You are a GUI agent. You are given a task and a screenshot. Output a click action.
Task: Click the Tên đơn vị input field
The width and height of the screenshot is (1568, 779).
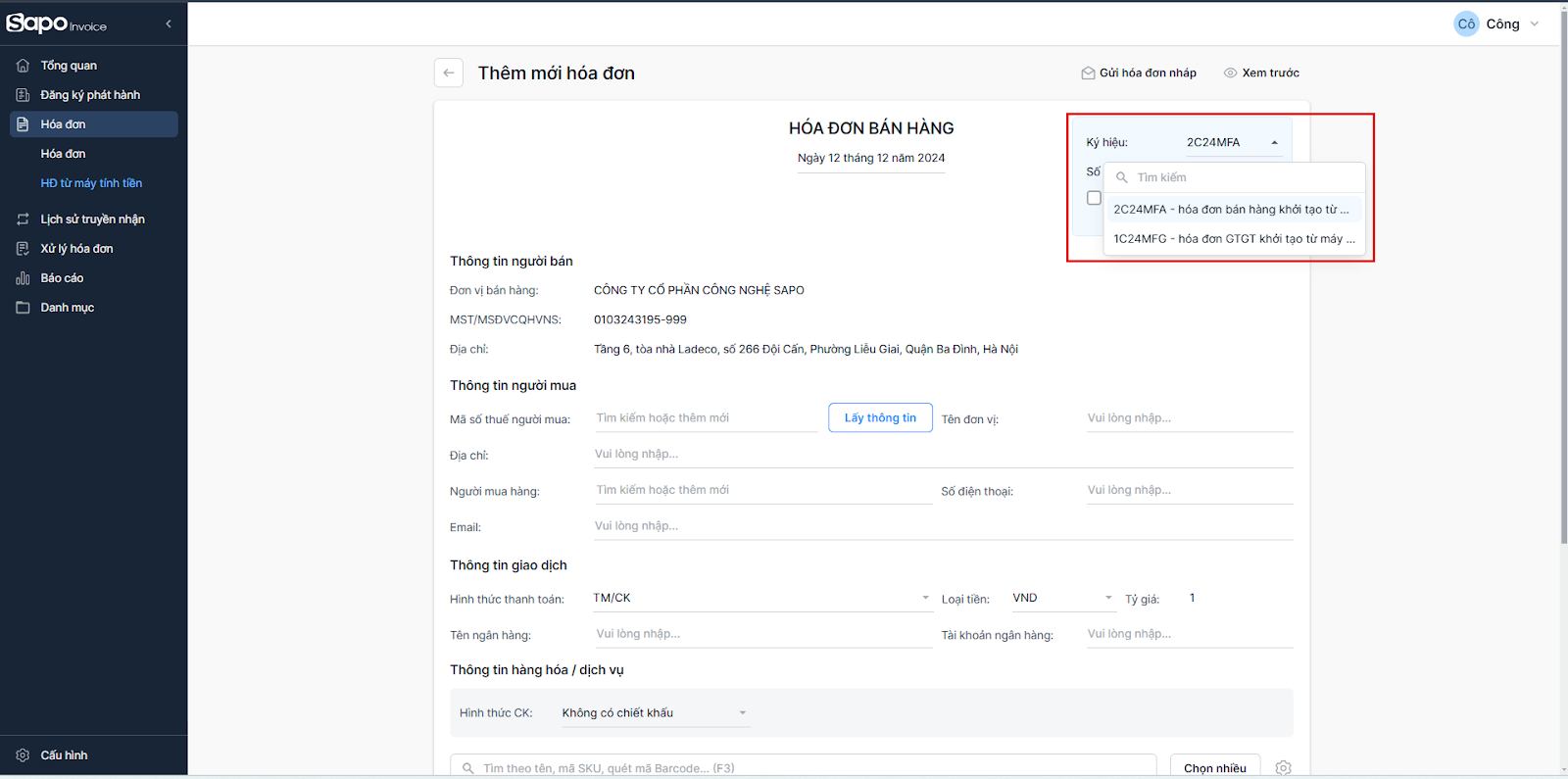pyautogui.click(x=1190, y=418)
